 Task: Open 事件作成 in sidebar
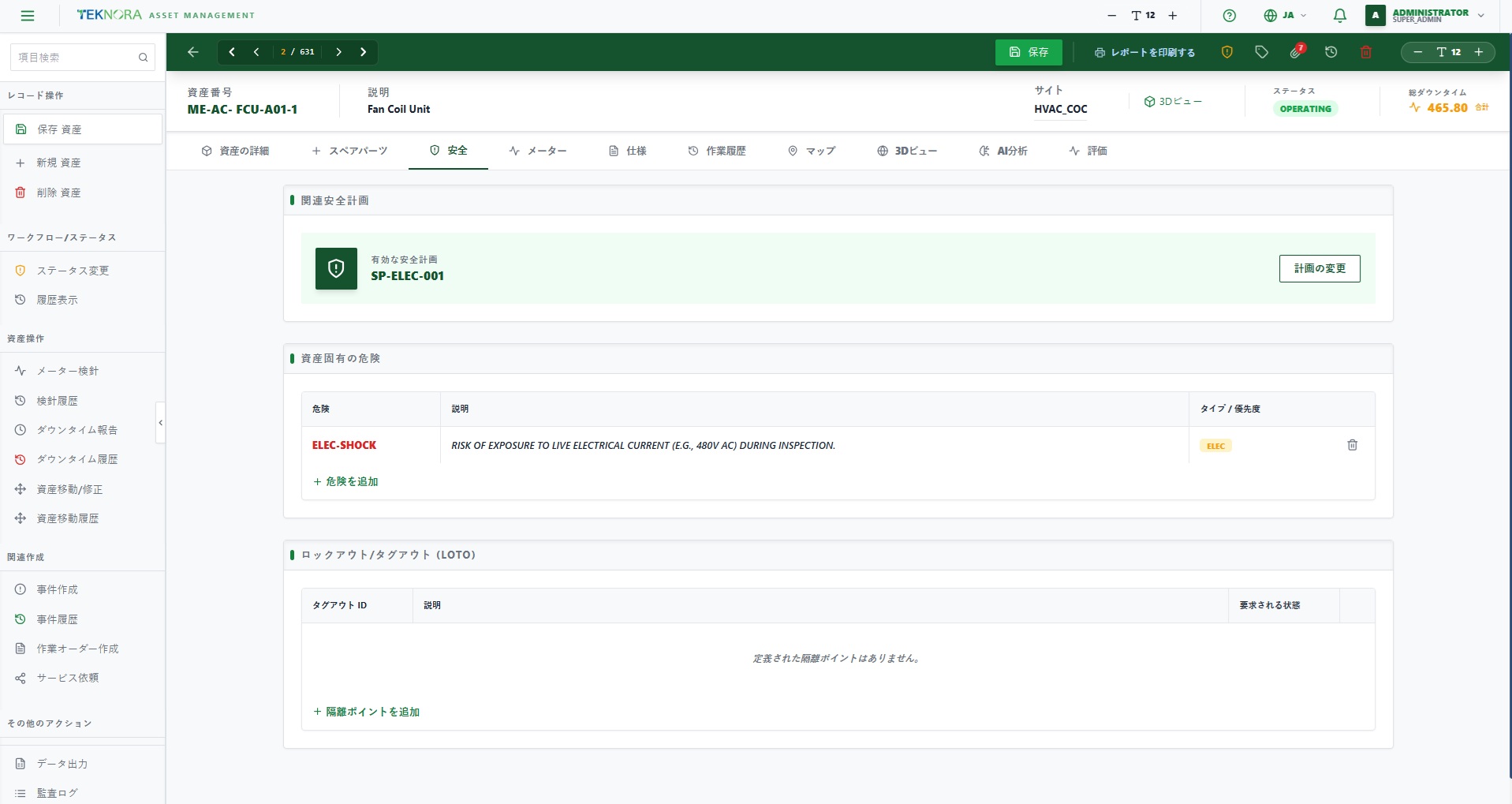coord(82,589)
